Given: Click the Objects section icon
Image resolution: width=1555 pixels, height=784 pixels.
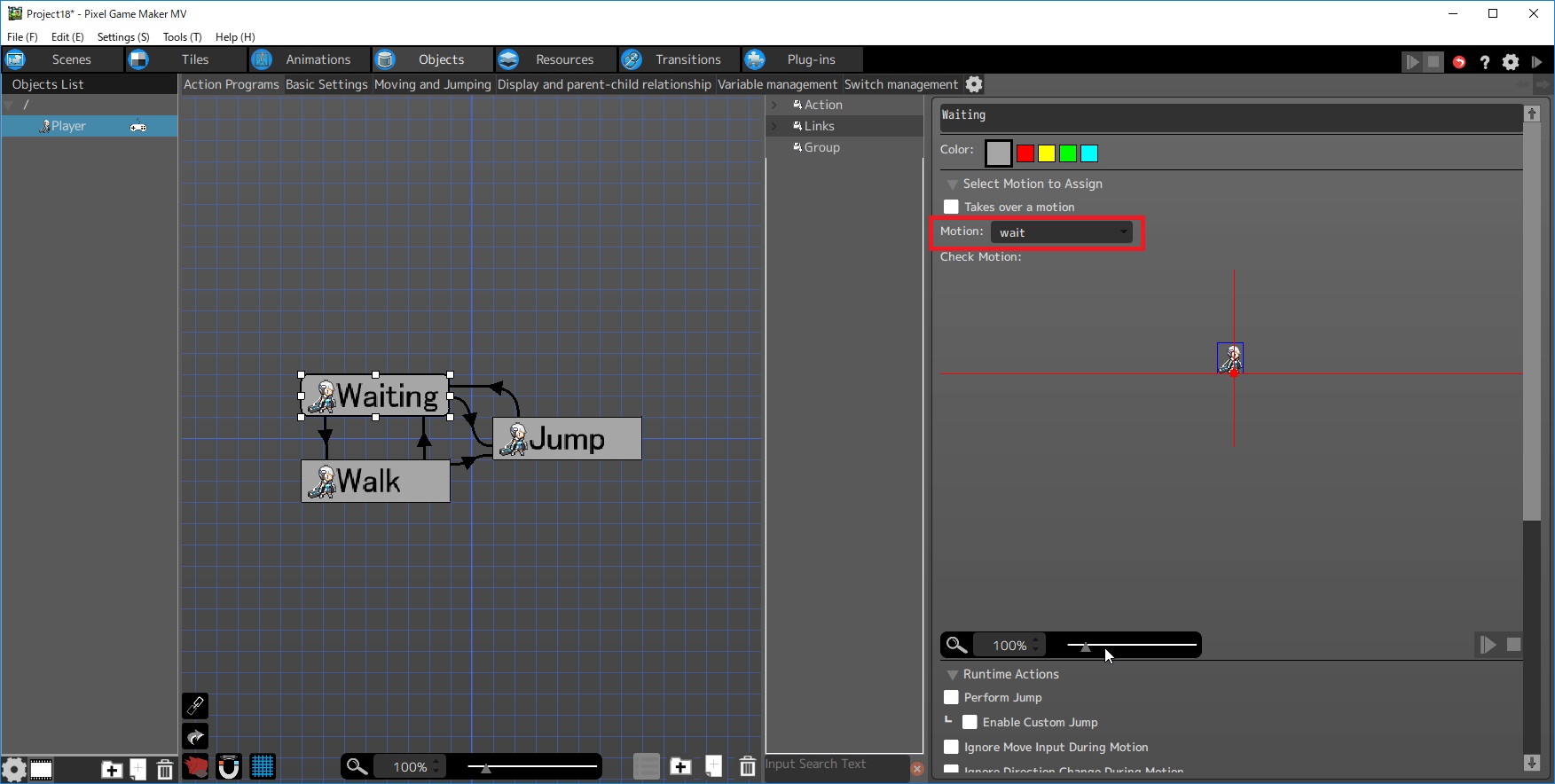Looking at the screenshot, I should click(x=385, y=59).
